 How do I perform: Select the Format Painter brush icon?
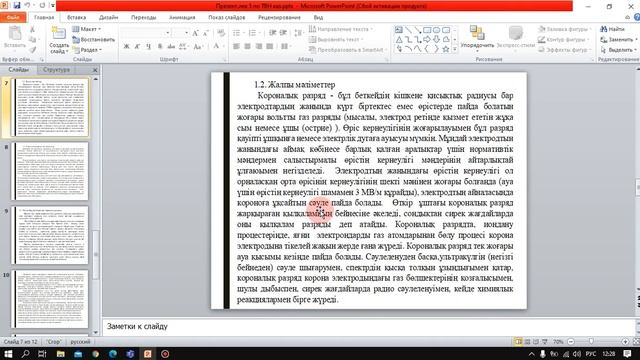point(32,50)
